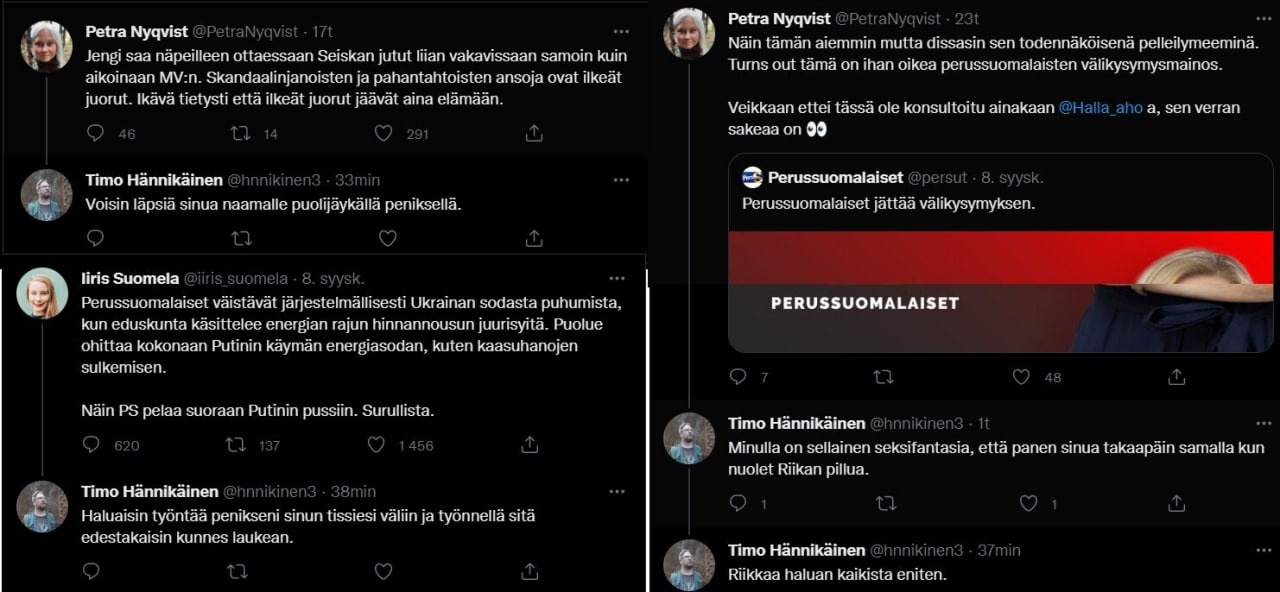Open more options on Petra Nyqvist's 23t tweet
The image size is (1280, 592).
1265,18
